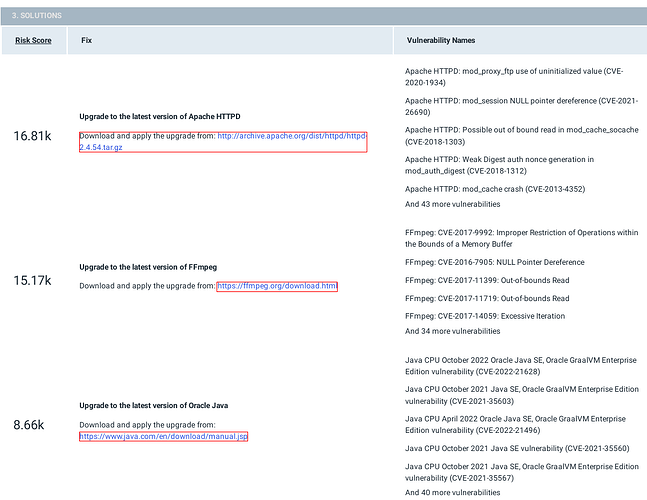Select the Java CVE-2021-35567 vulnerability entry
The image size is (647, 500).
[522, 472]
